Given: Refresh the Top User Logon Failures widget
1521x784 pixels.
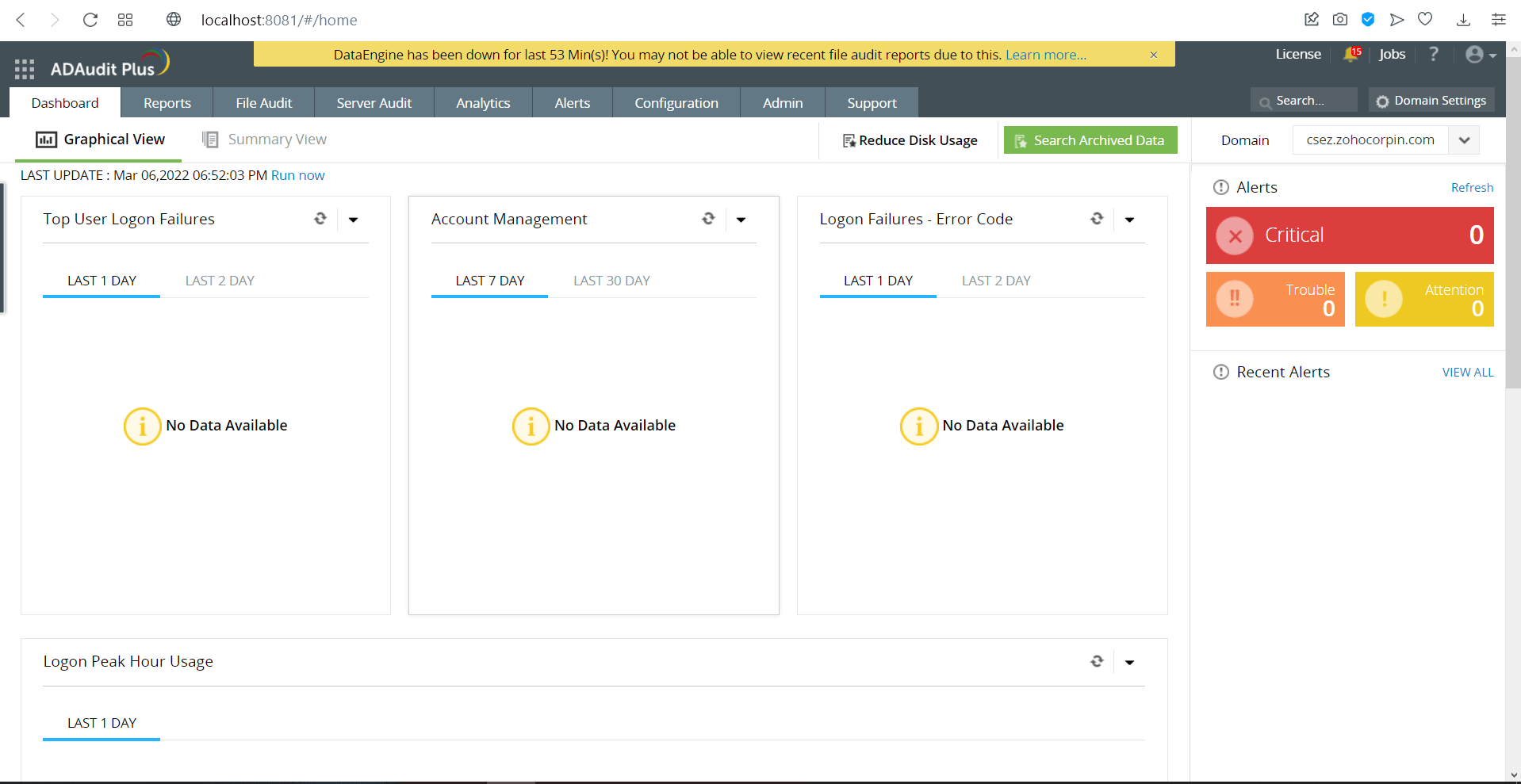Looking at the screenshot, I should [320, 219].
